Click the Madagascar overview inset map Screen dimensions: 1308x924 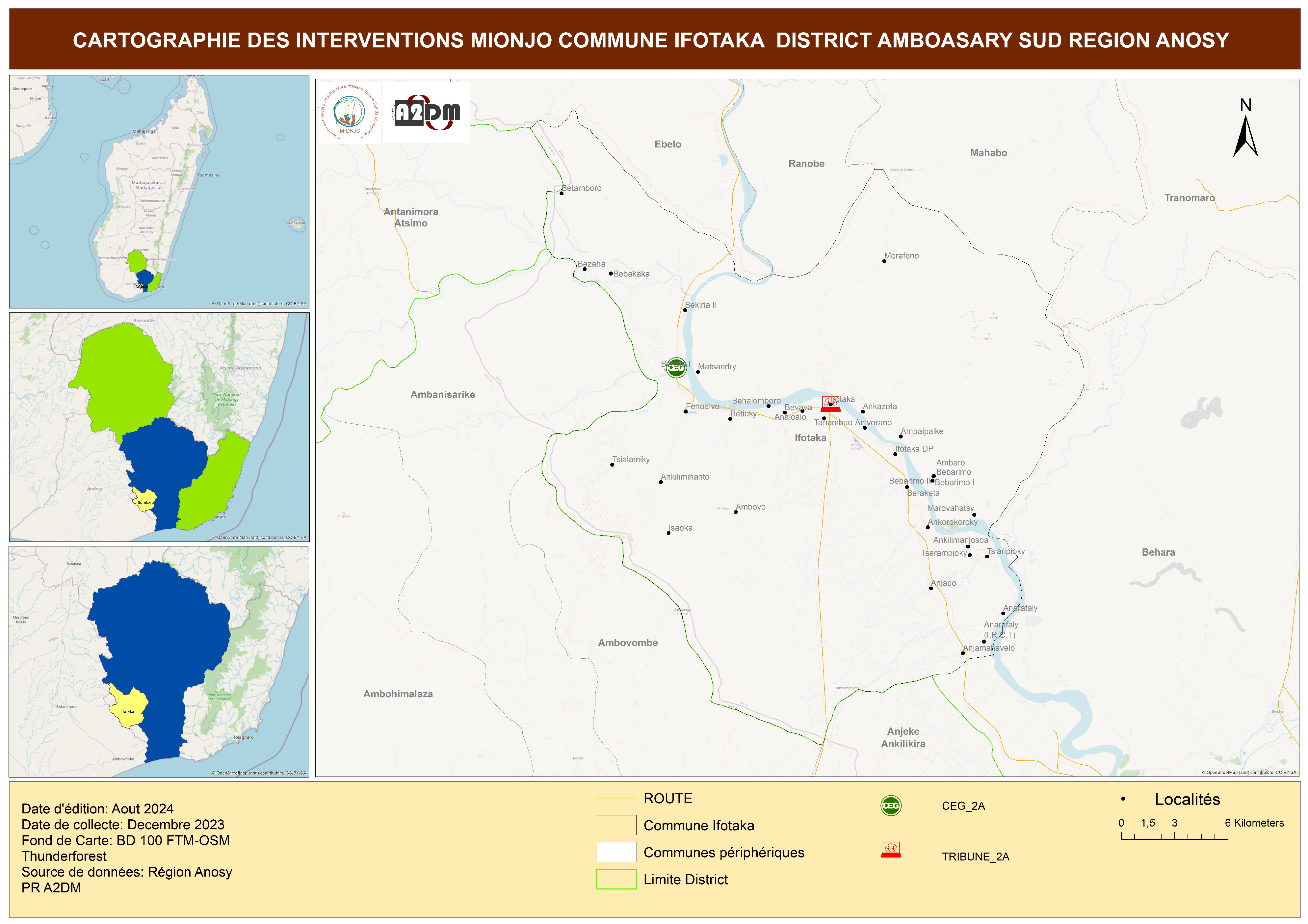tap(159, 191)
